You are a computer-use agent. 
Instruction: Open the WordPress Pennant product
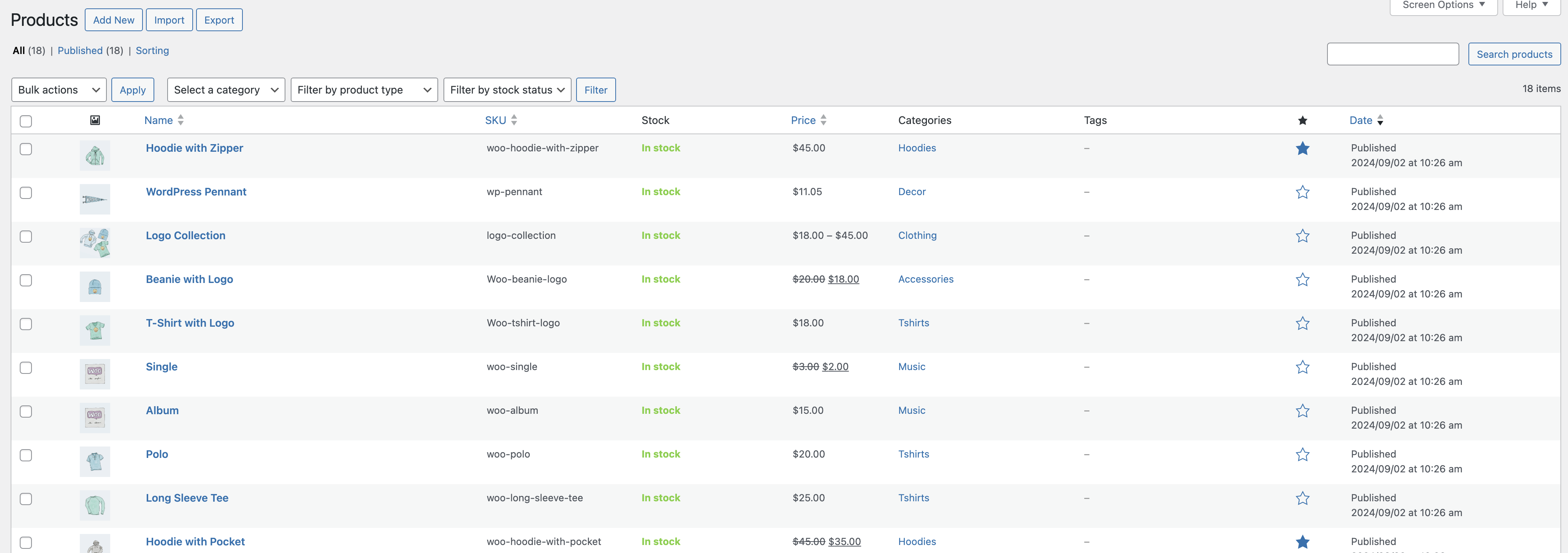(x=196, y=192)
